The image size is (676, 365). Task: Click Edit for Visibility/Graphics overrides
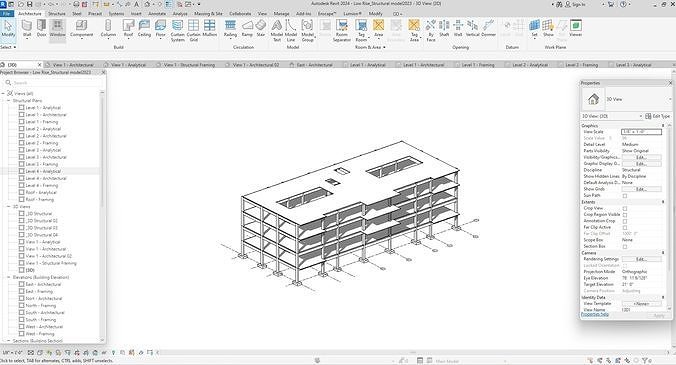tap(641, 157)
